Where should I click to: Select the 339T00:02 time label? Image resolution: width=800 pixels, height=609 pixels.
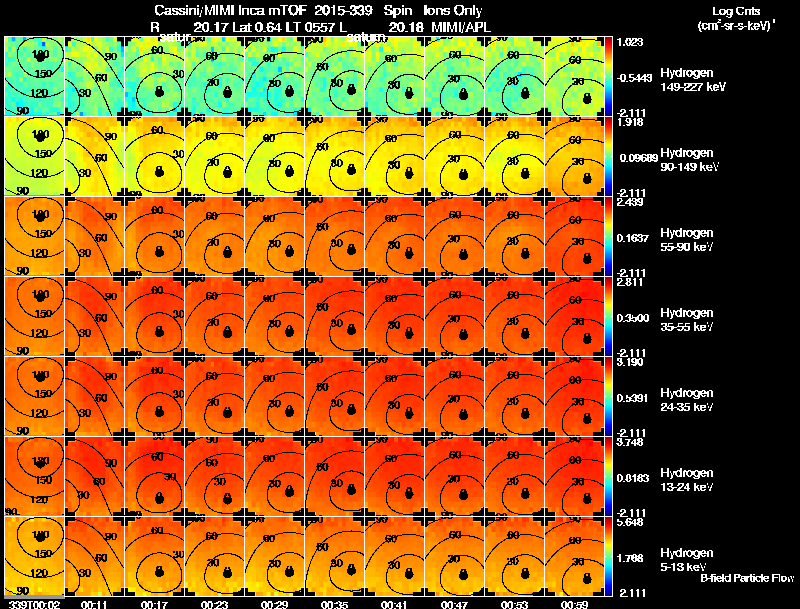pyautogui.click(x=34, y=604)
